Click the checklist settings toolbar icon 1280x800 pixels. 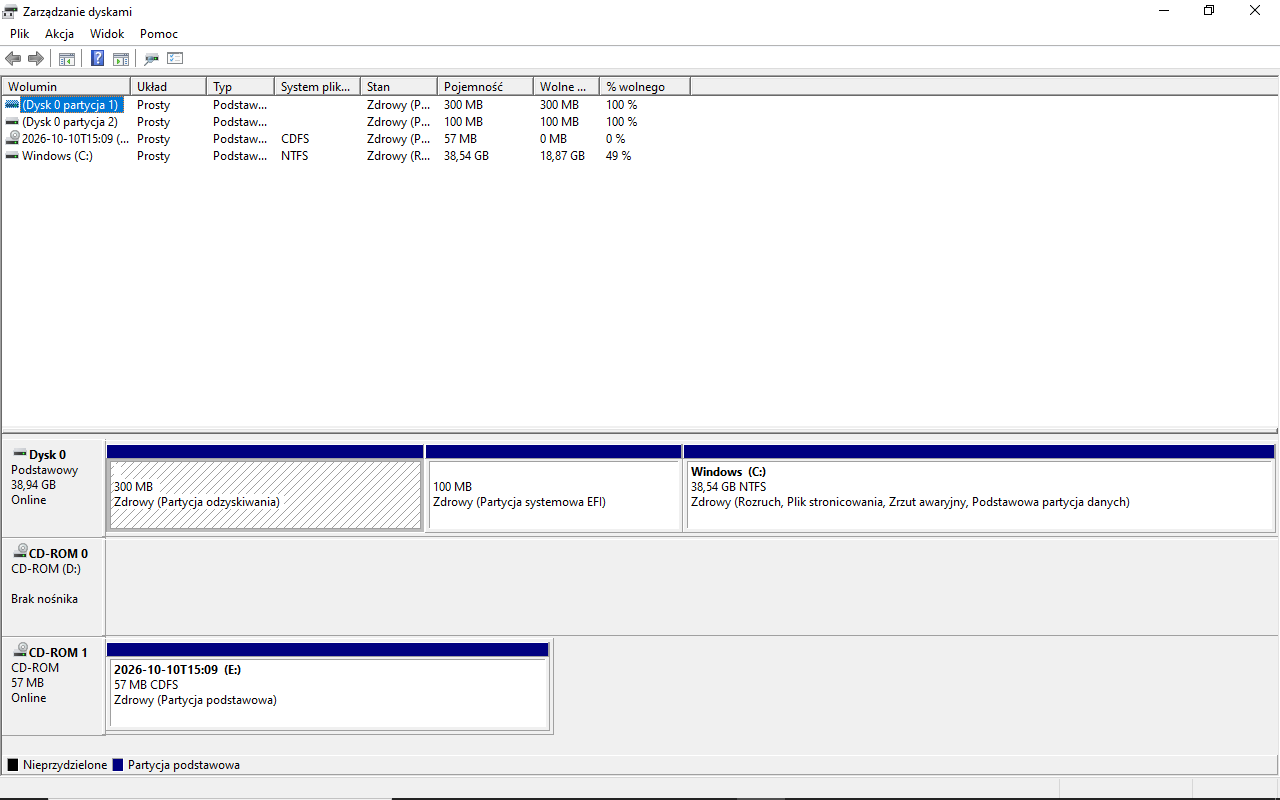click(175, 59)
